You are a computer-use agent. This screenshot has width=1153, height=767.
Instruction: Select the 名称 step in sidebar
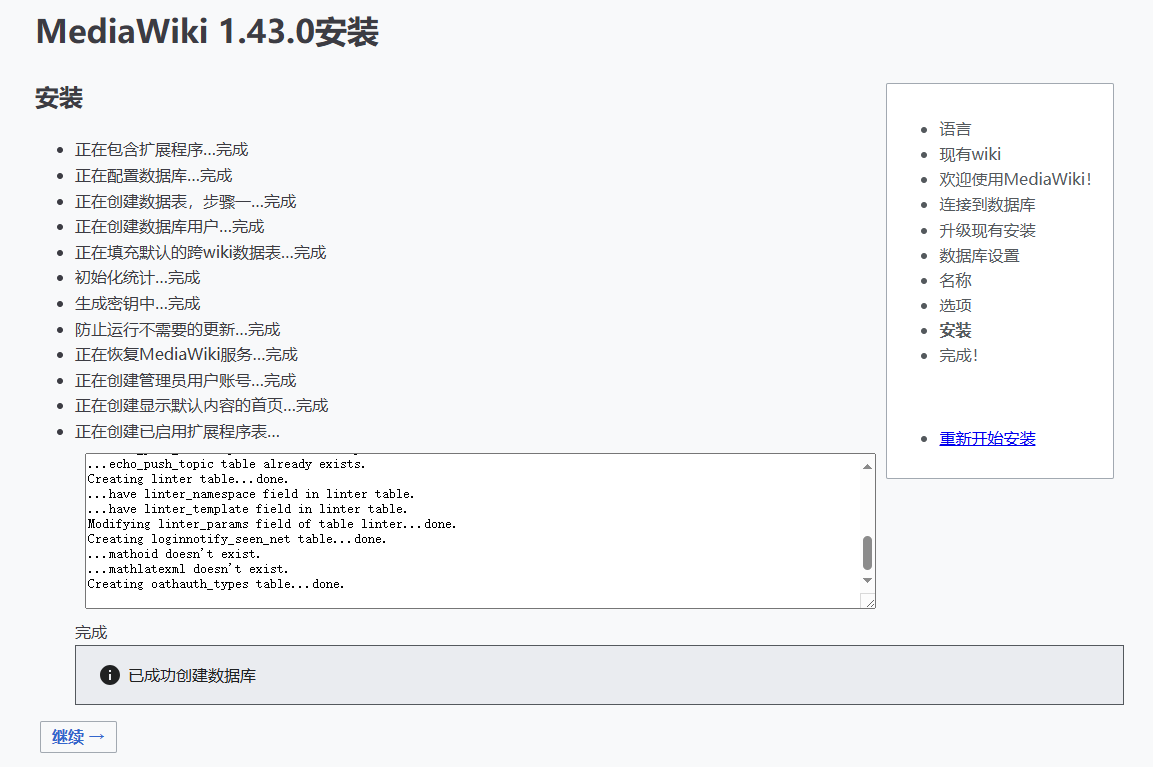[954, 281]
